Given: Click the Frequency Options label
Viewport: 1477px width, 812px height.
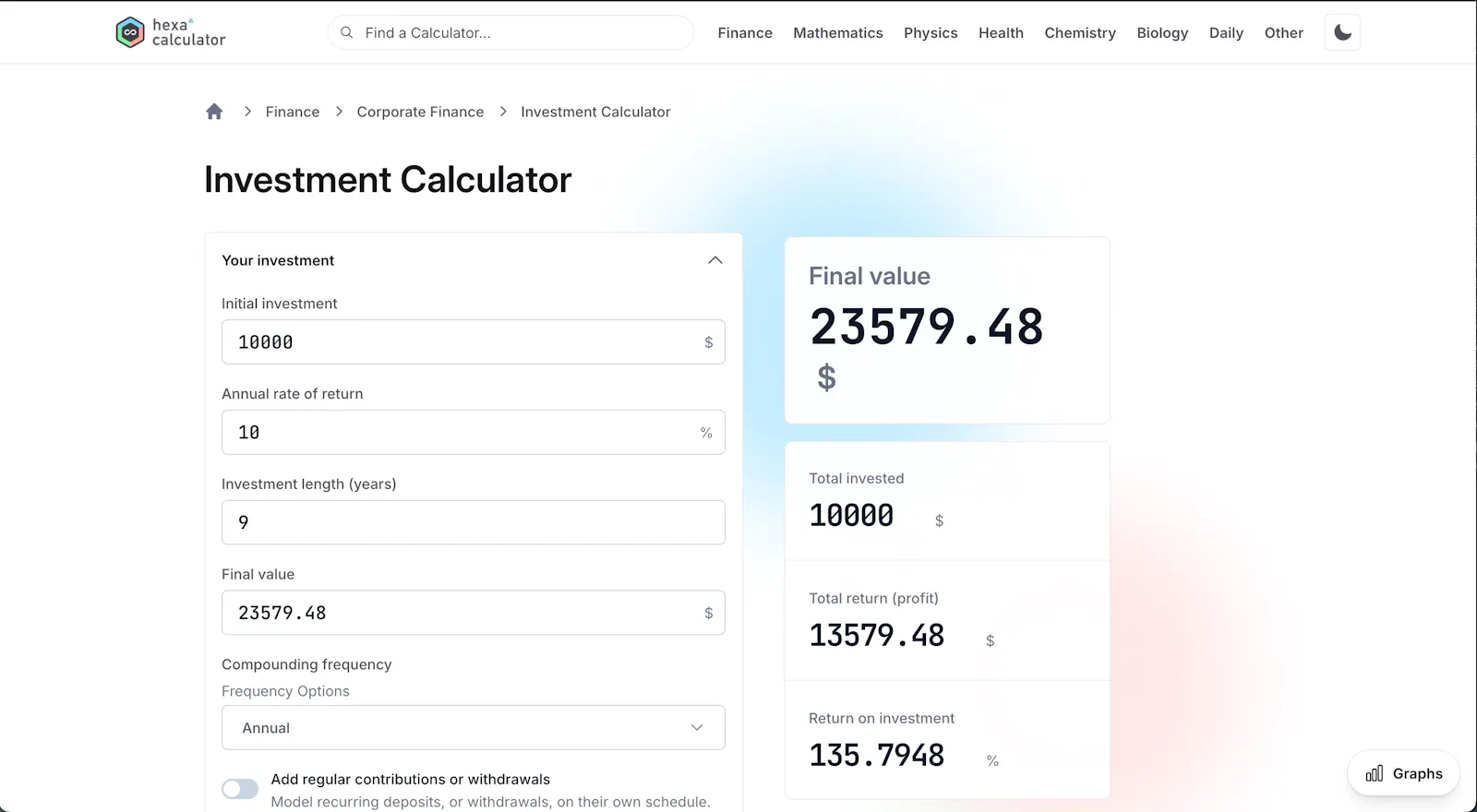Looking at the screenshot, I should (285, 691).
